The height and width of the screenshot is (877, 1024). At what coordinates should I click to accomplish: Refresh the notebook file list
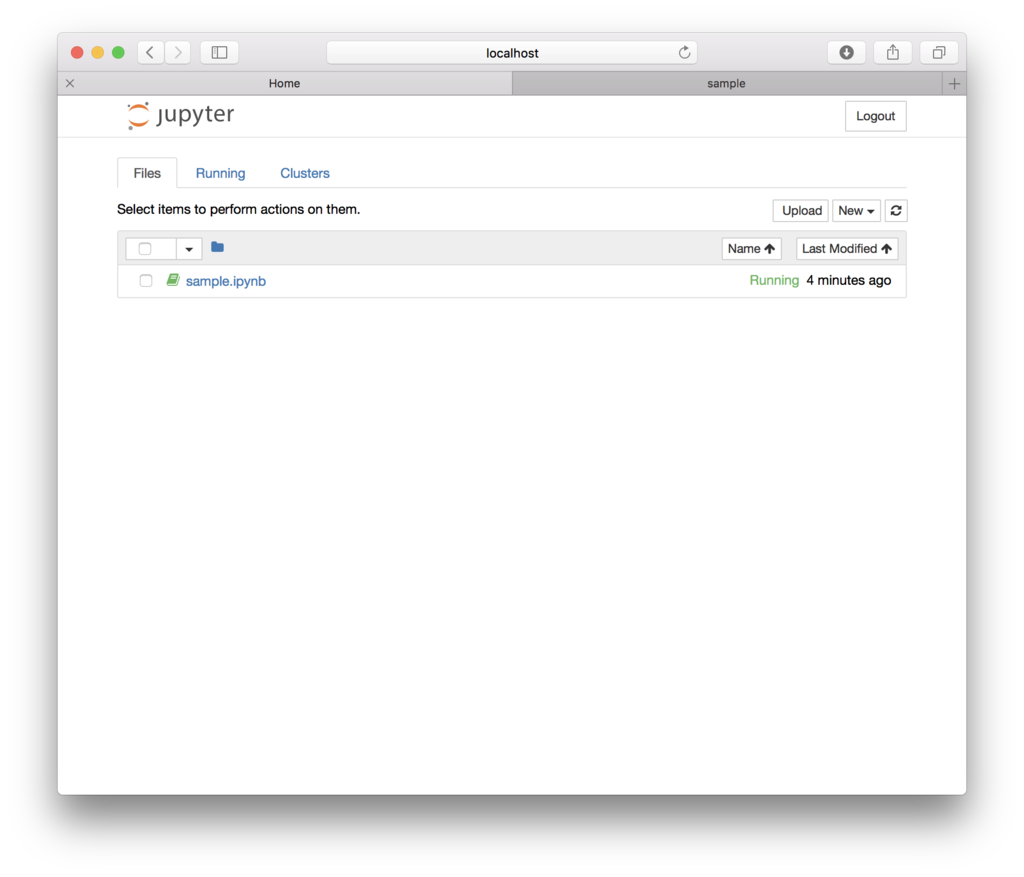pyautogui.click(x=895, y=210)
